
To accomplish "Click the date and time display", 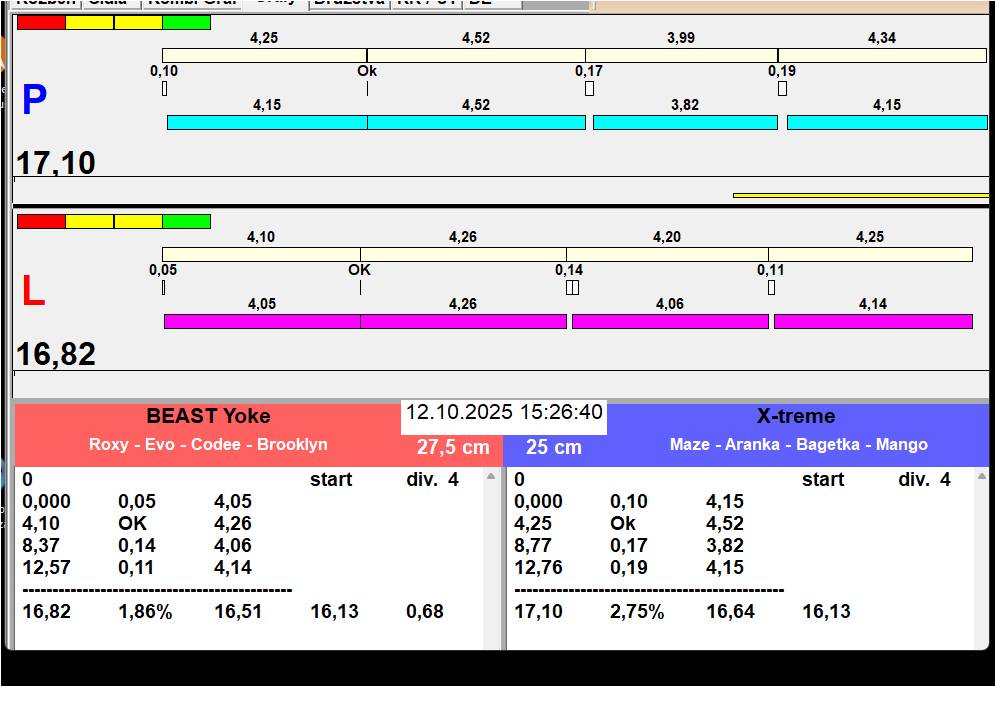I will click(504, 413).
